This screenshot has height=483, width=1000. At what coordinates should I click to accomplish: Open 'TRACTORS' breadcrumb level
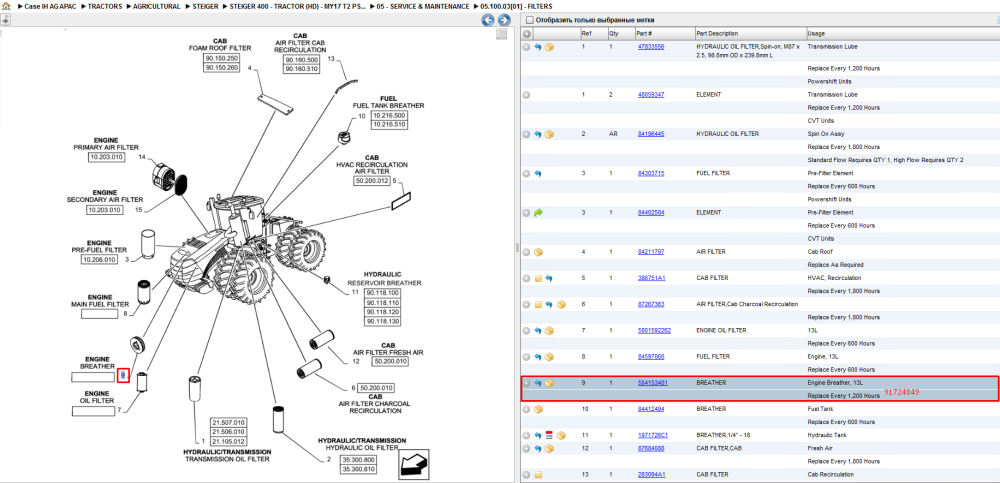point(105,6)
